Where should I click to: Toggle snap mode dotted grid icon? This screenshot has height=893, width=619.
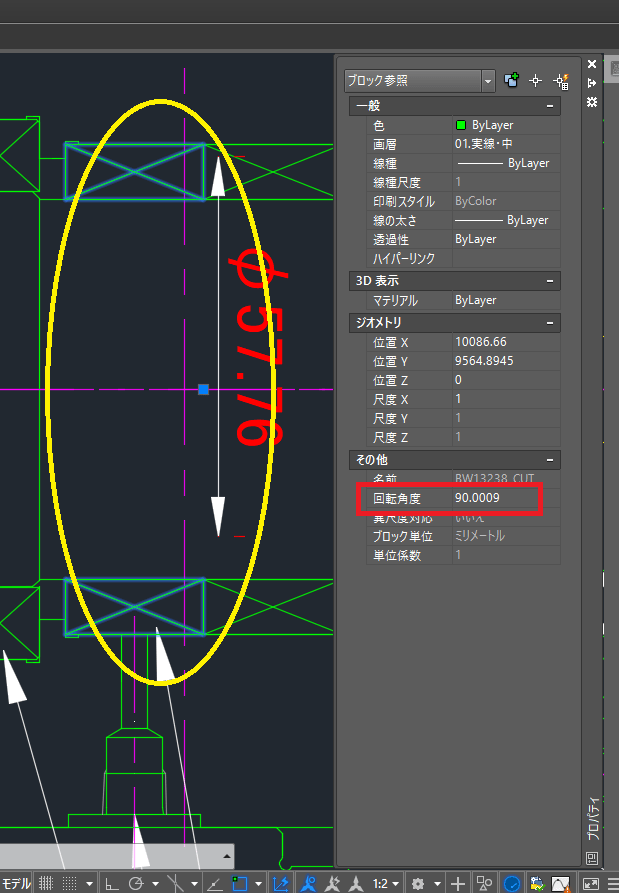pyautogui.click(x=69, y=883)
